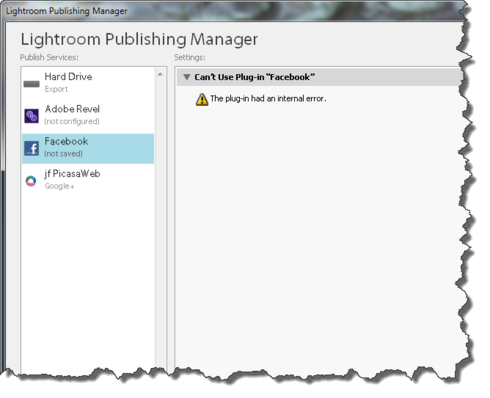This screenshot has width=490, height=398.
Task: Select the Adobe Revel service name
Action: pyautogui.click(x=72, y=109)
